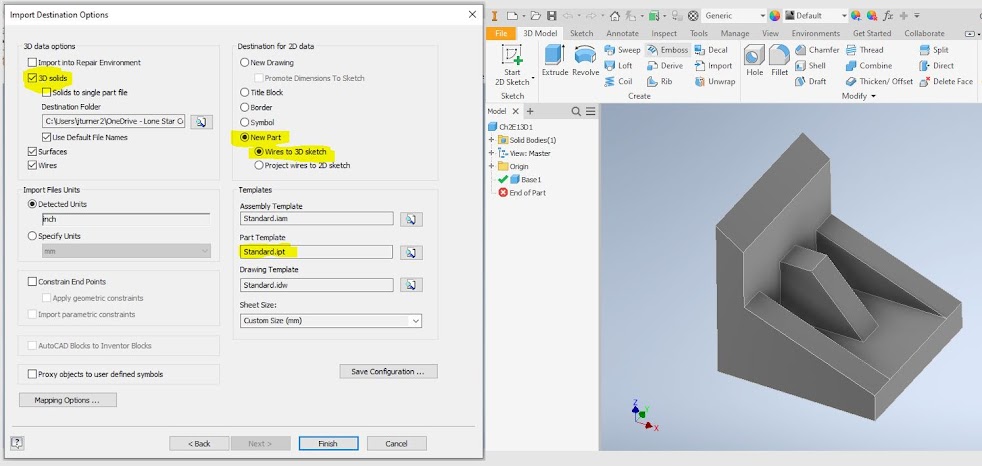Screen dimensions: 982x466
Task: Expand Origin folder in model tree
Action: (491, 166)
